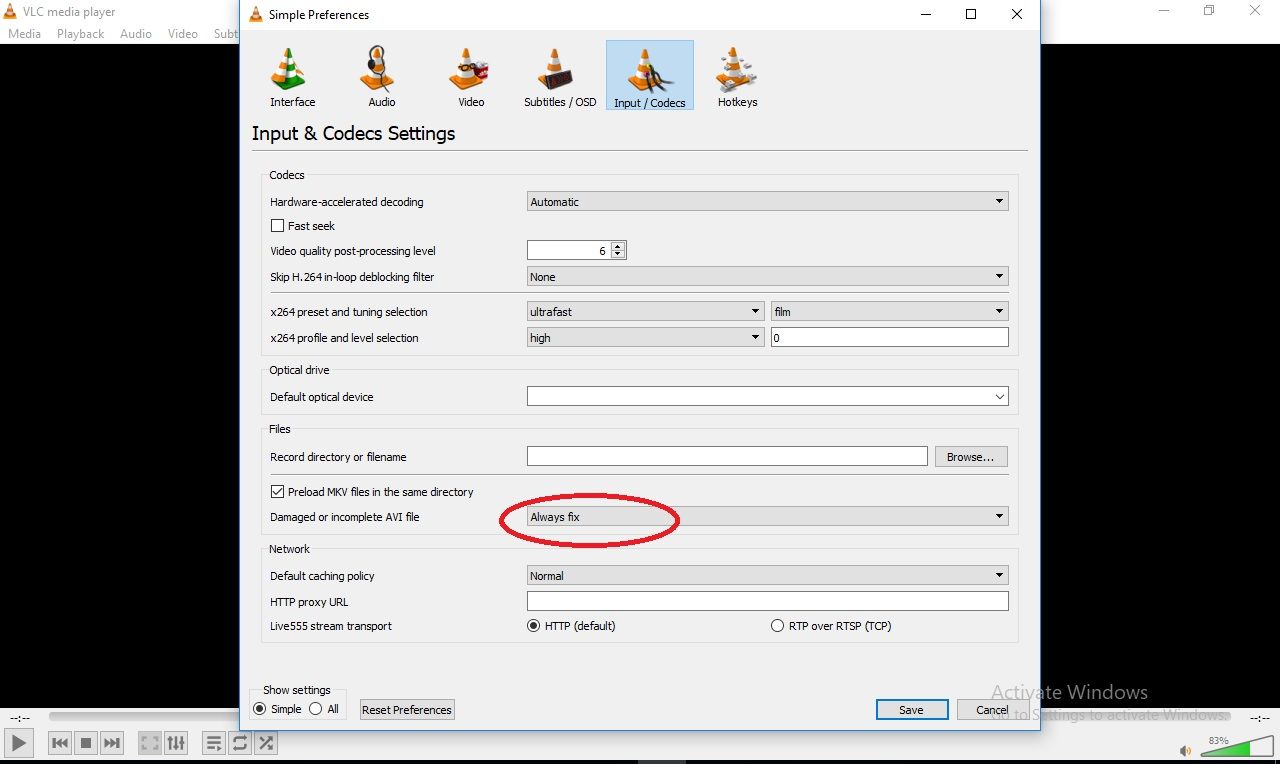This screenshot has height=764, width=1284.
Task: Click the Browse... button
Action: tap(970, 456)
